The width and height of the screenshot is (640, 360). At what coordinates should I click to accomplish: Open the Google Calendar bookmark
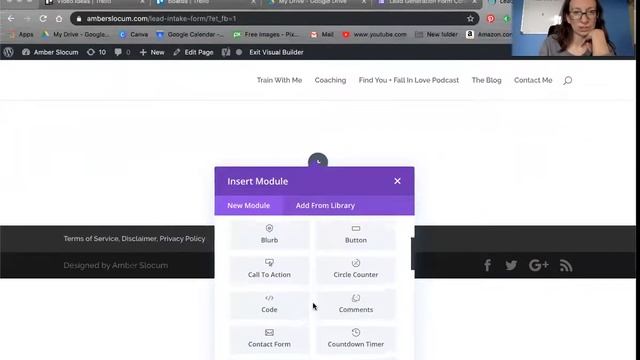tap(190, 35)
